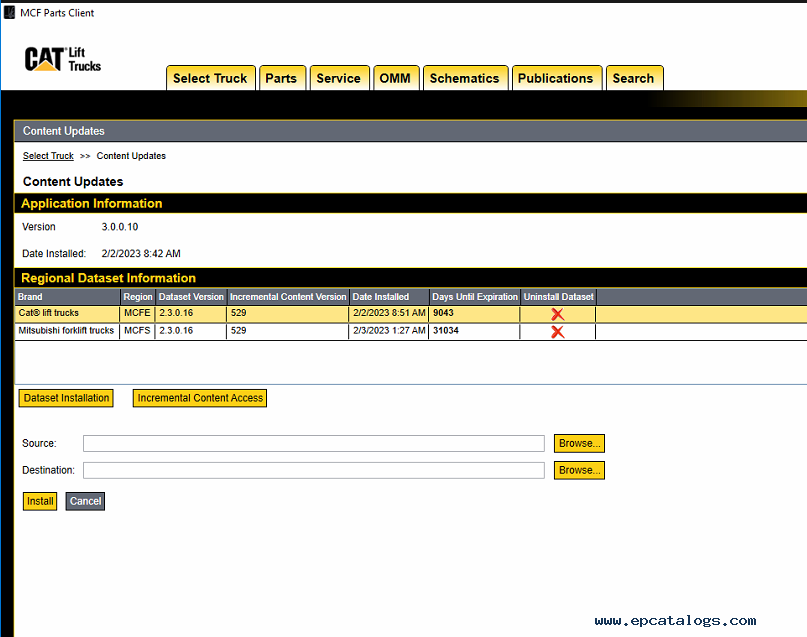Screen dimensions: 807x637
Task: Click the 31034 days expiration value
Action: pyautogui.click(x=446, y=331)
